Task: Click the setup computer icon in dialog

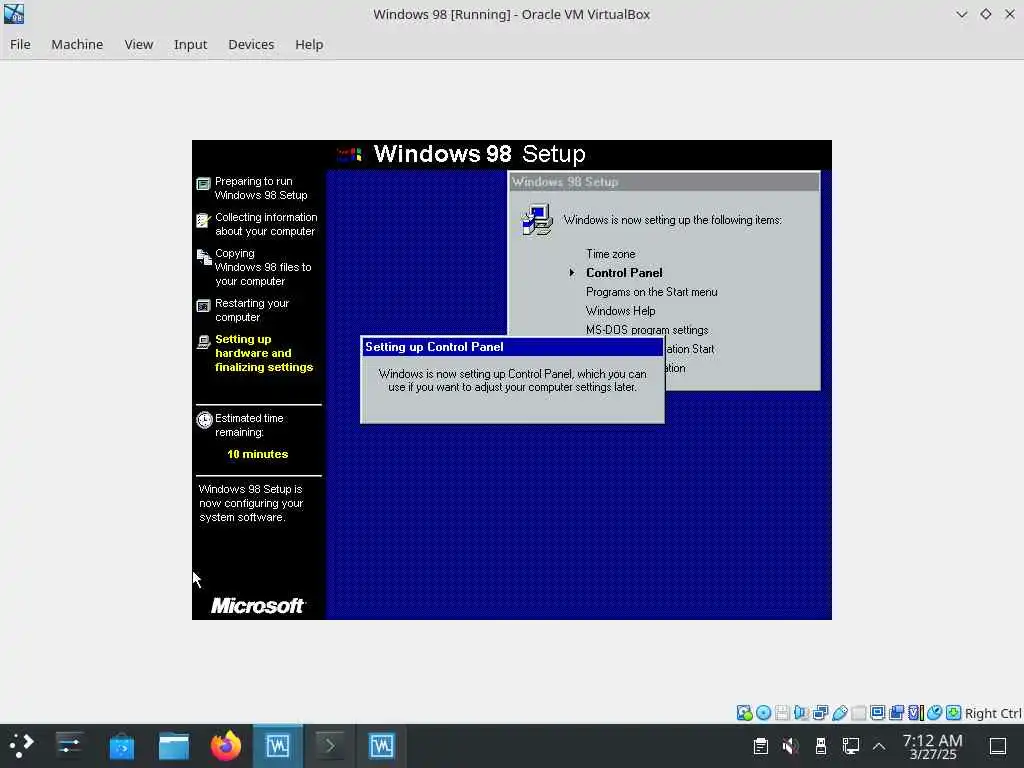Action: click(537, 220)
